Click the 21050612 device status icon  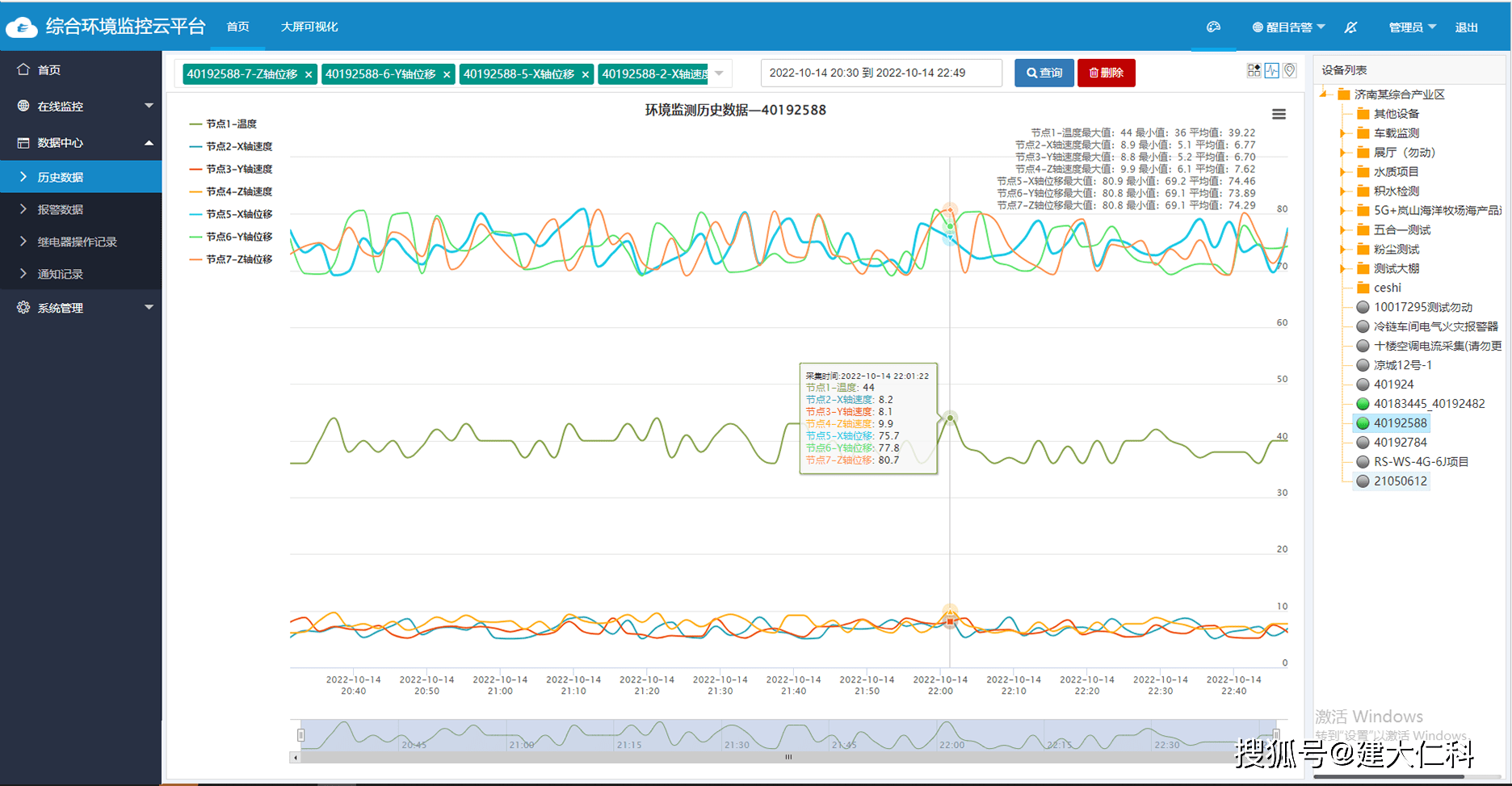click(x=1363, y=481)
